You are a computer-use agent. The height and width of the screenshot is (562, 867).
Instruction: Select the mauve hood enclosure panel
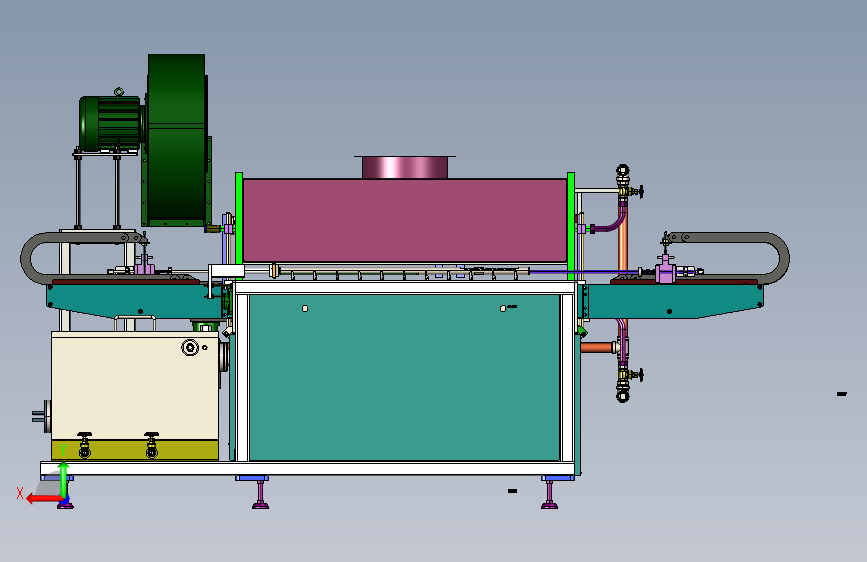pyautogui.click(x=405, y=220)
